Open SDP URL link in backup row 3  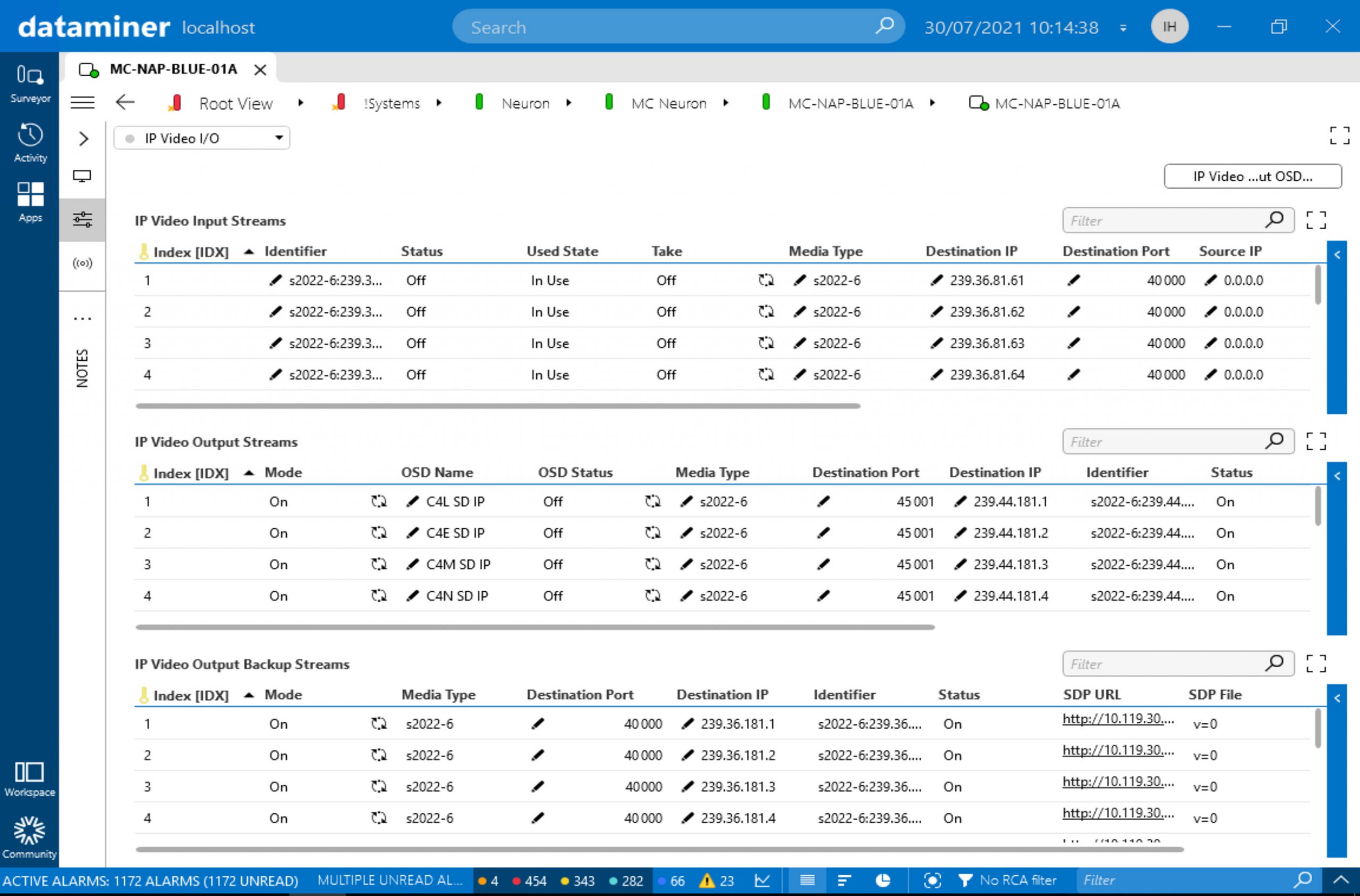tap(1118, 781)
